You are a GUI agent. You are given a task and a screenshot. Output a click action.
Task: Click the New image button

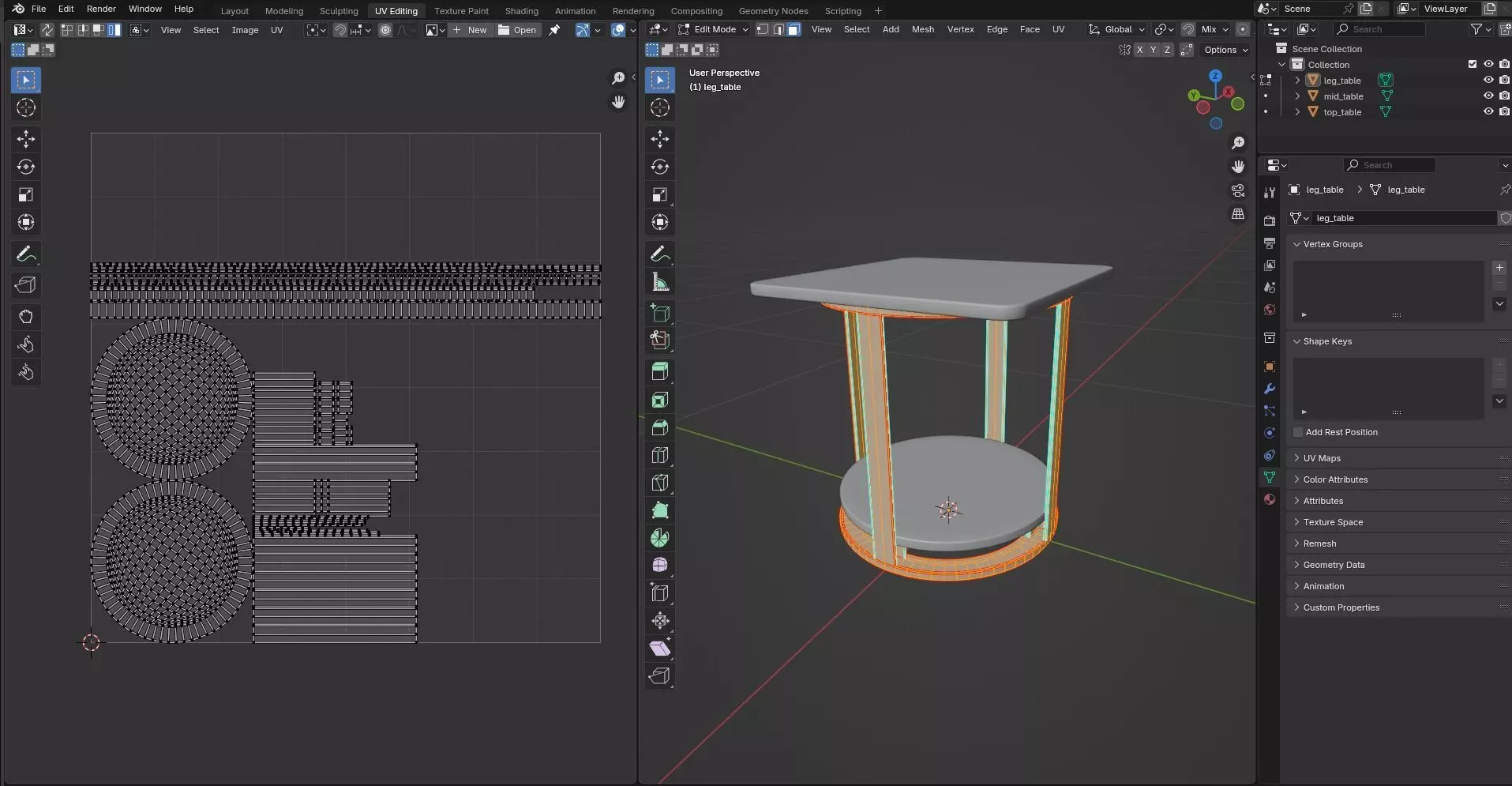pos(470,30)
